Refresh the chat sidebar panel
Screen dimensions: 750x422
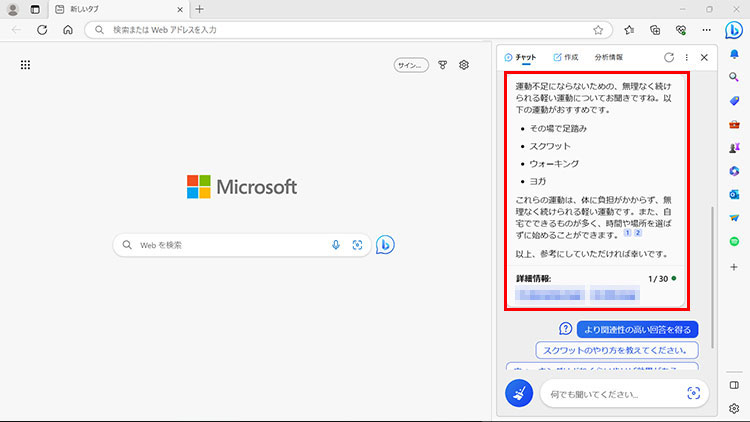click(668, 58)
